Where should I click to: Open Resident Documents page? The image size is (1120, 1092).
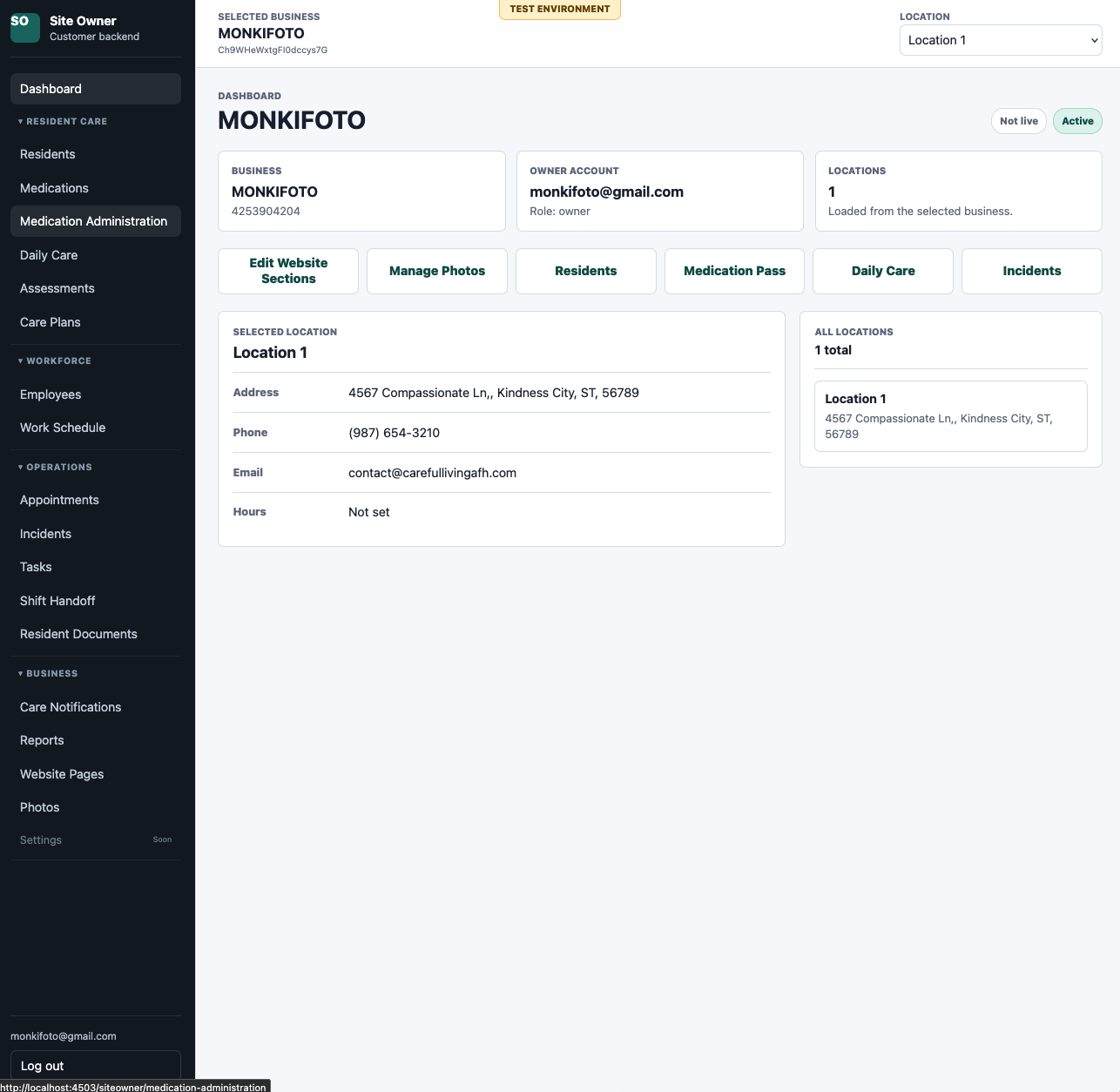96,634
